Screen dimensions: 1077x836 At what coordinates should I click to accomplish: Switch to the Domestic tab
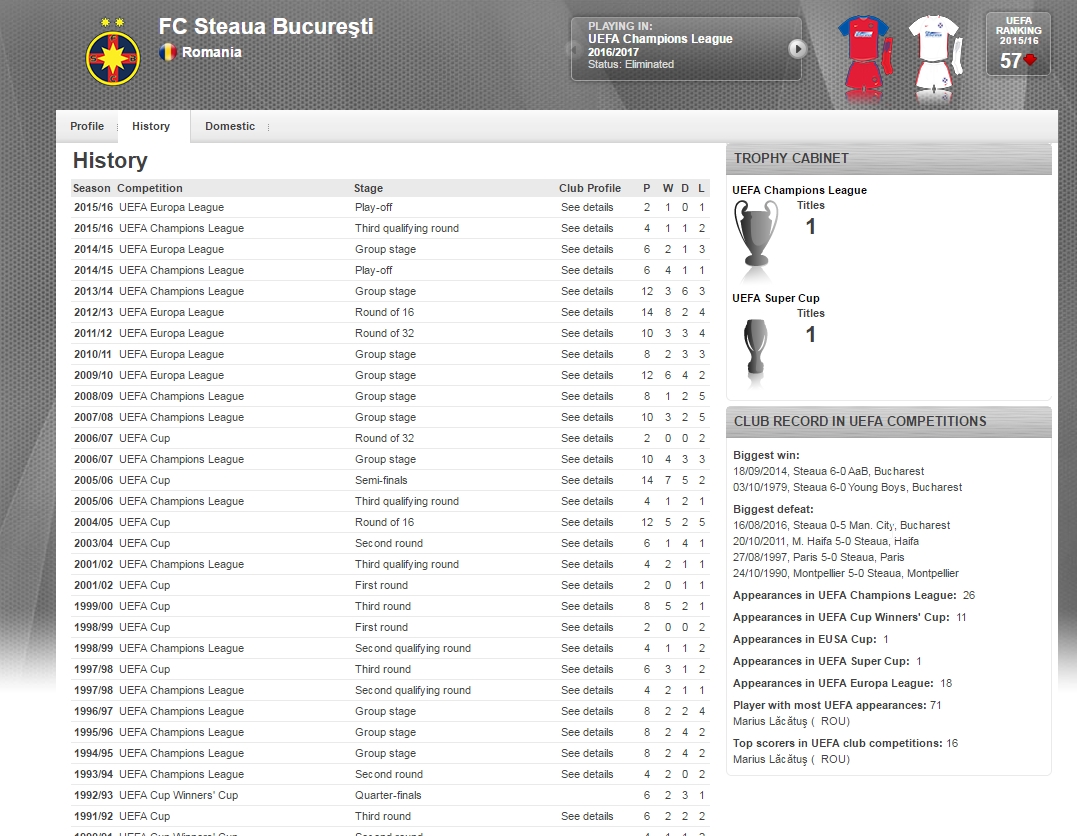[230, 126]
